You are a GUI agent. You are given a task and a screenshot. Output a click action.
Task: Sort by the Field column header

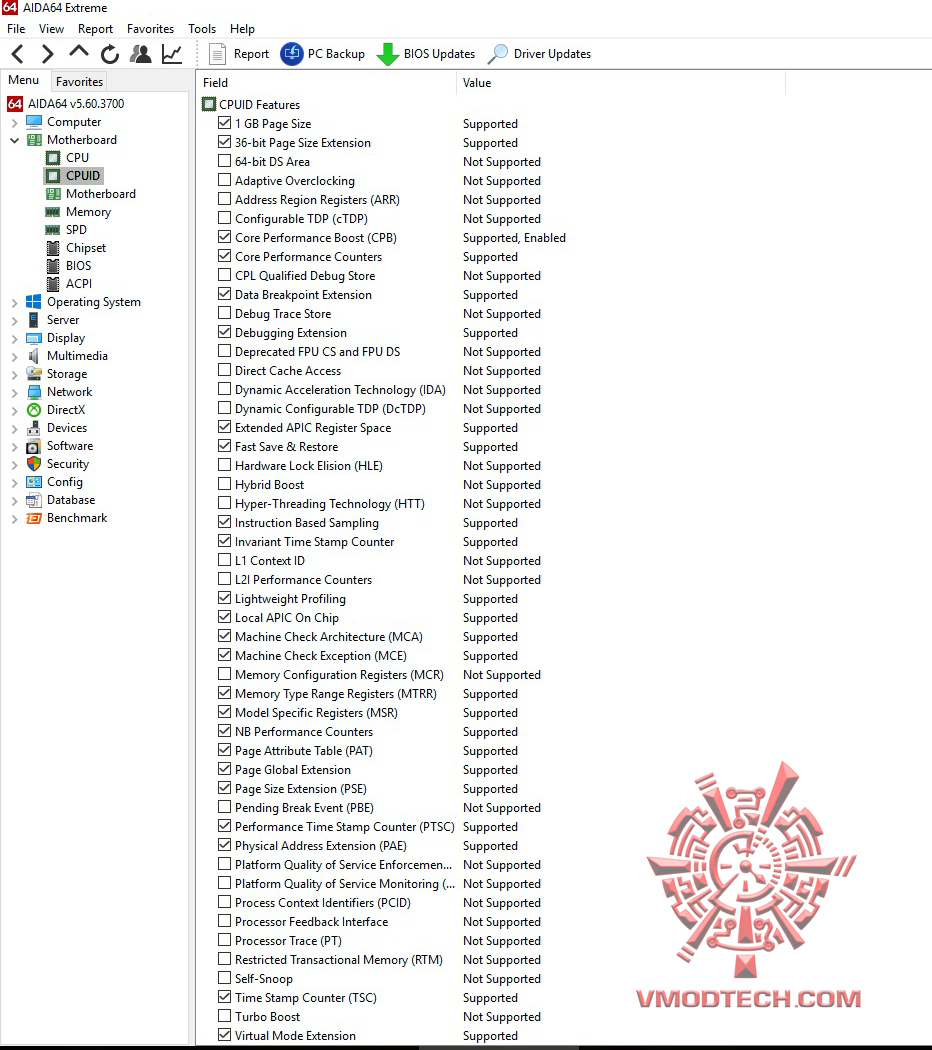click(327, 82)
